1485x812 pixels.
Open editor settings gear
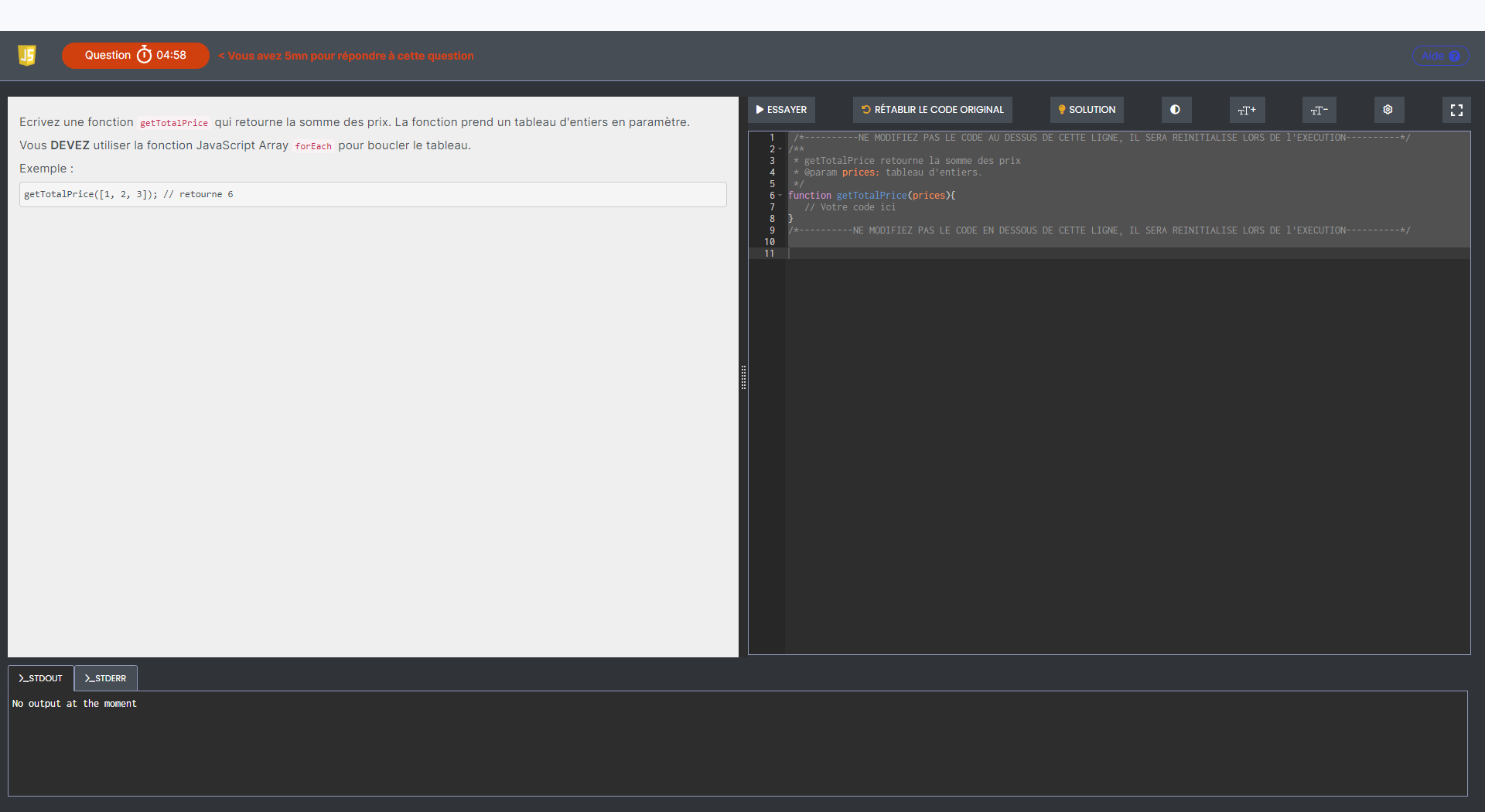(1388, 110)
